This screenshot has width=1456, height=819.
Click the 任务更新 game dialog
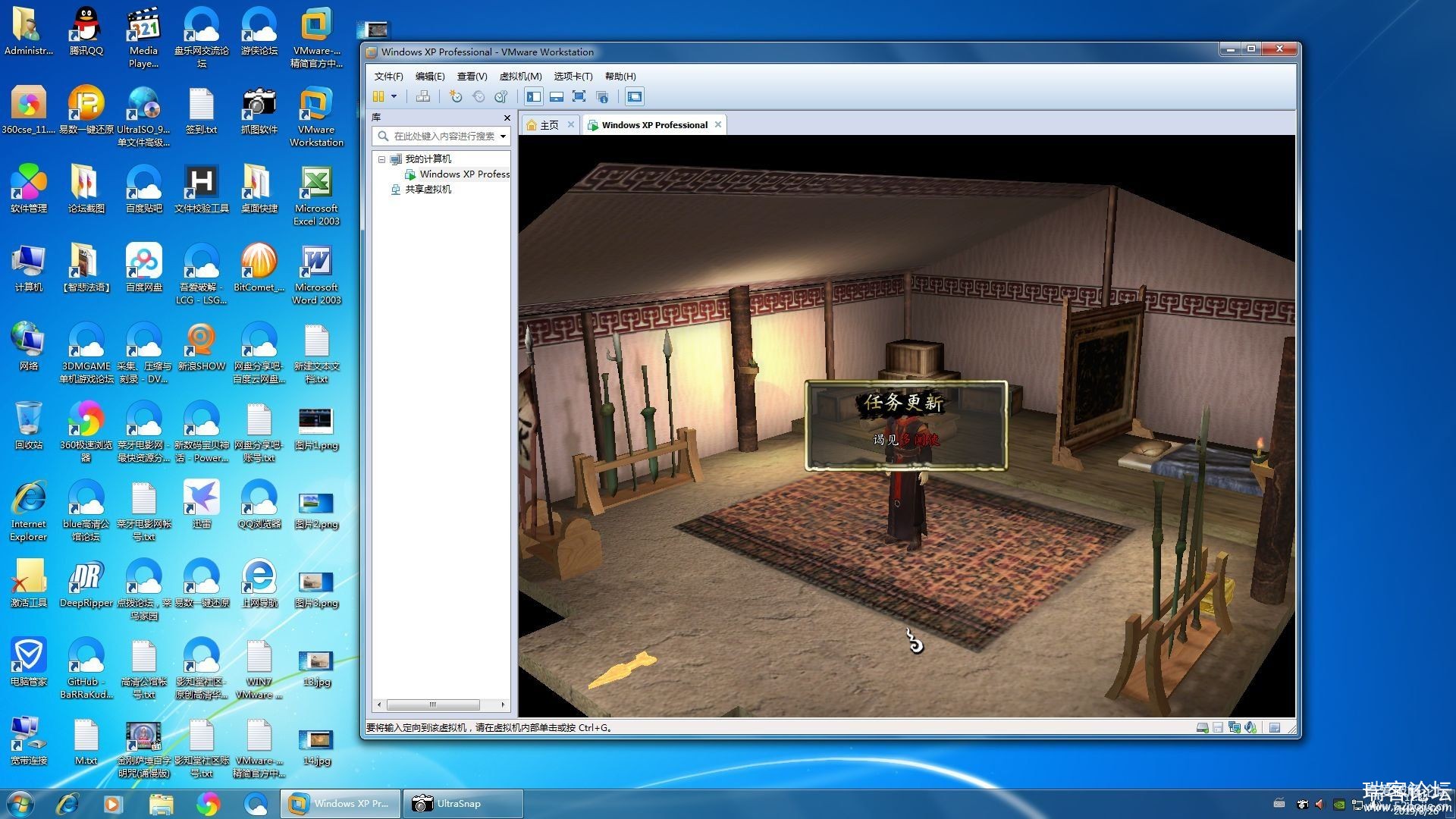(x=906, y=425)
